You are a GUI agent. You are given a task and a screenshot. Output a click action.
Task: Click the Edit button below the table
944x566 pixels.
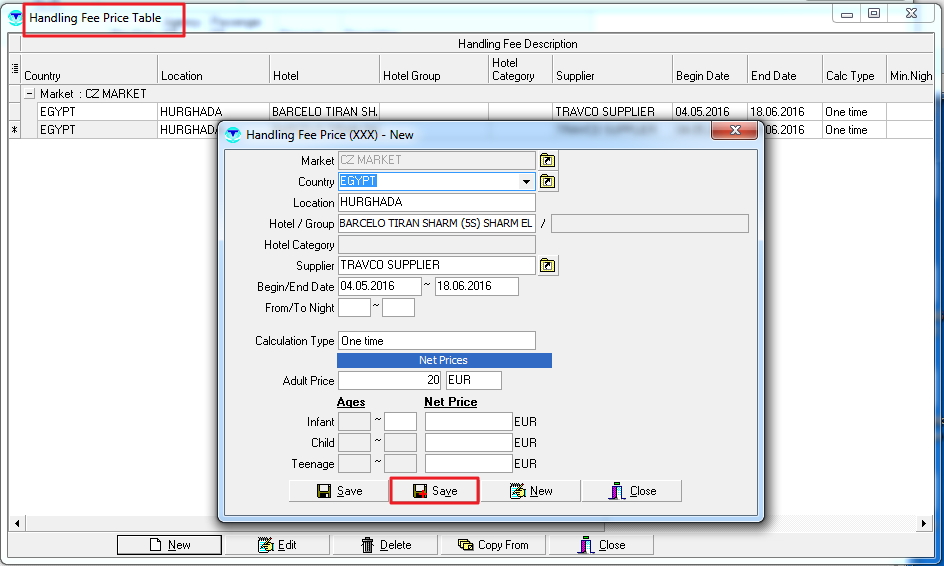(277, 545)
